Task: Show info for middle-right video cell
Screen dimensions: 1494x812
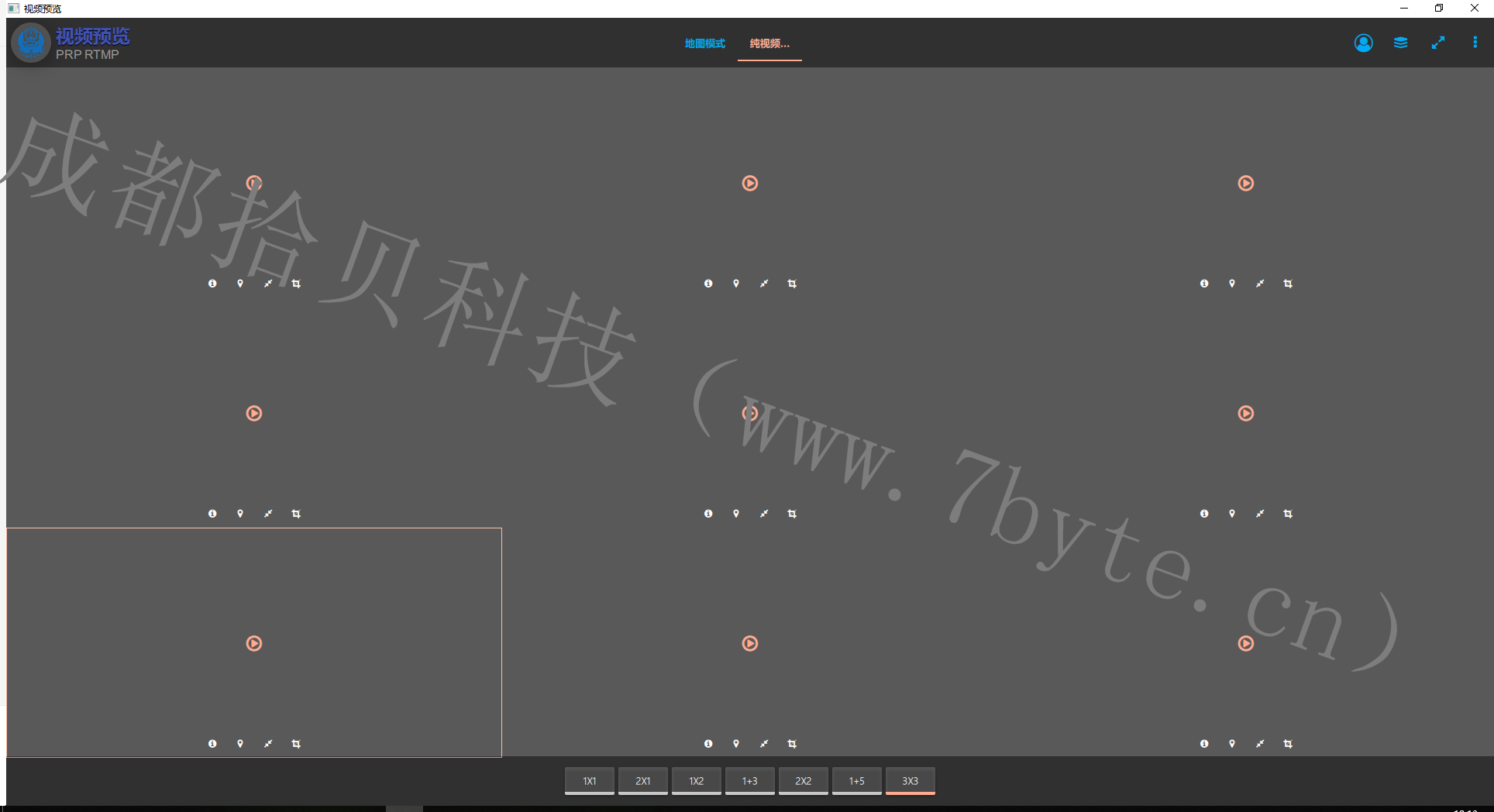Action: (1204, 514)
